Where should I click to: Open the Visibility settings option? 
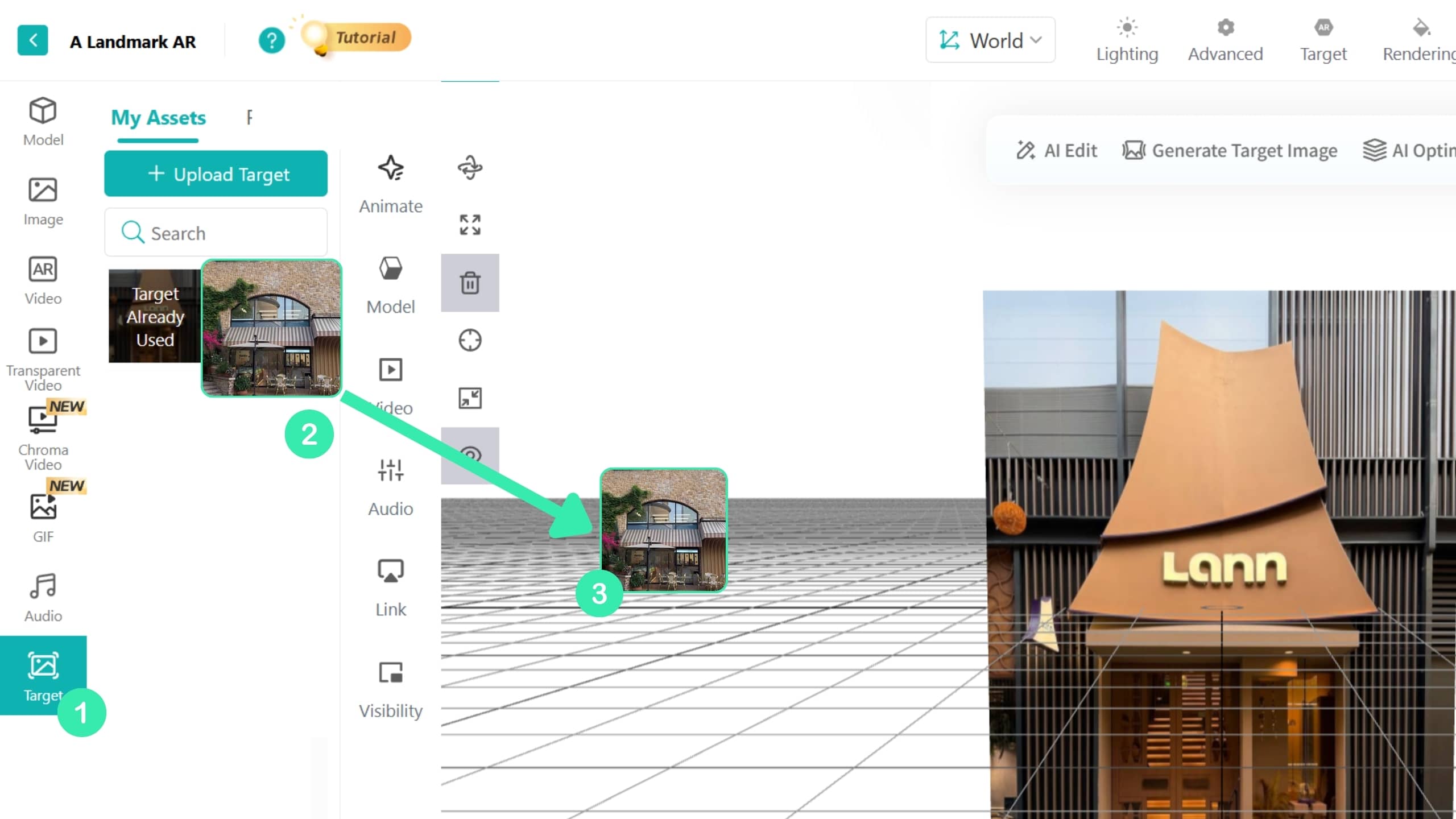pos(391,690)
